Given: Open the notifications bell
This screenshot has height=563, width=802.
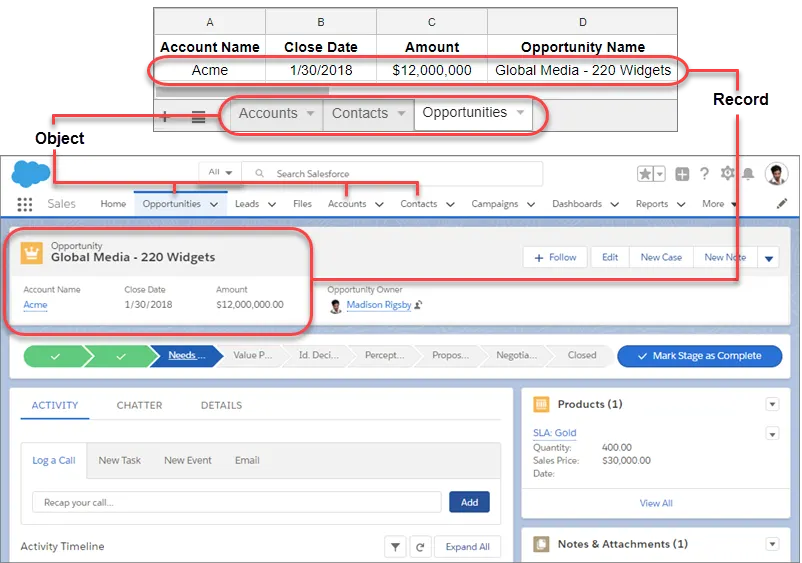Looking at the screenshot, I should 748,174.
